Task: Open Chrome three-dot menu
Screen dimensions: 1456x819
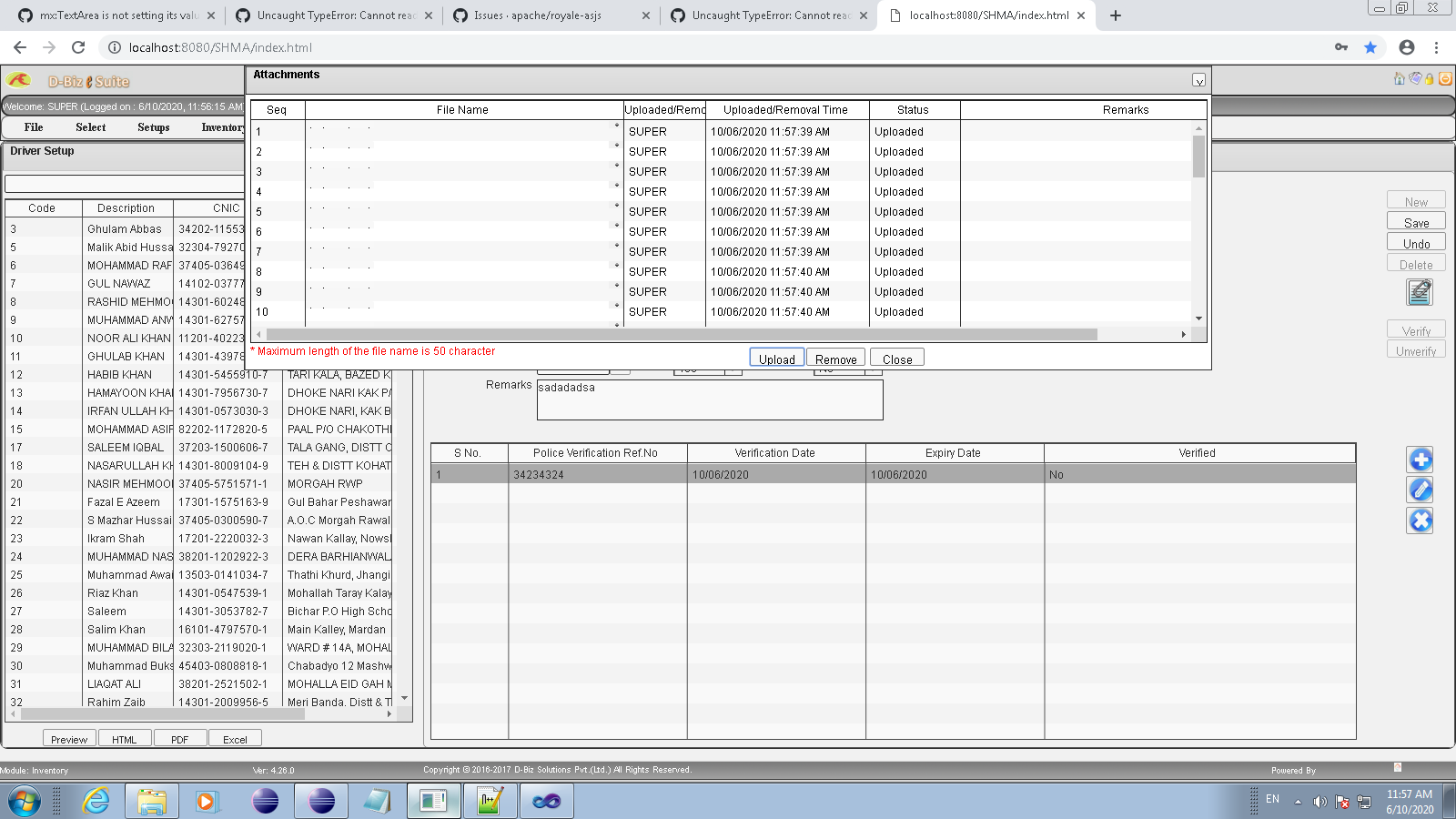Action: (1437, 47)
